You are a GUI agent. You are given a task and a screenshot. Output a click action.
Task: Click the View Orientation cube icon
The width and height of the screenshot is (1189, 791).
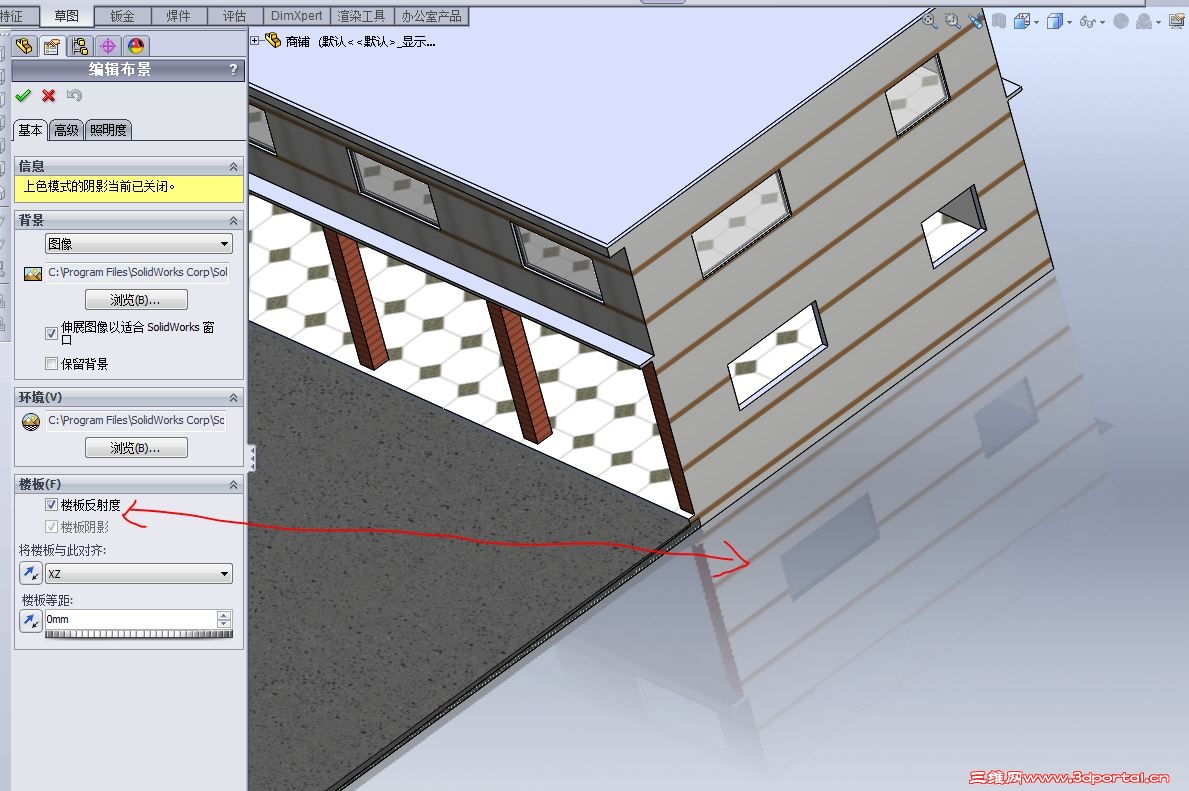click(x=1021, y=21)
